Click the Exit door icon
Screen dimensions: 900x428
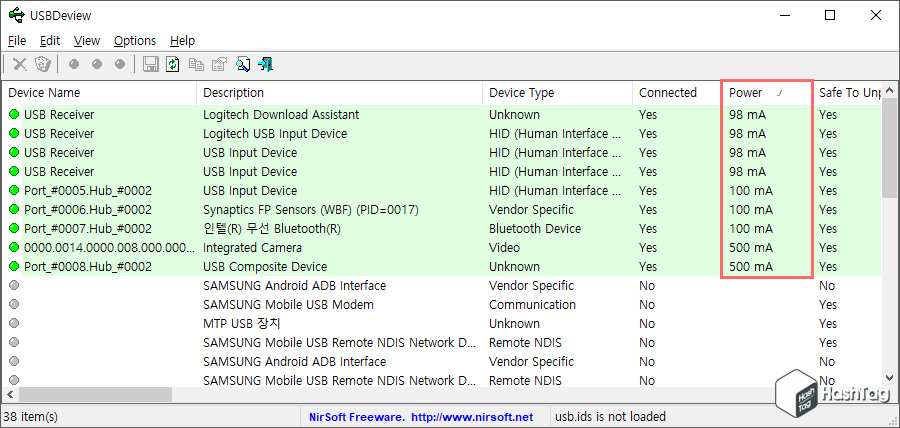tap(265, 64)
